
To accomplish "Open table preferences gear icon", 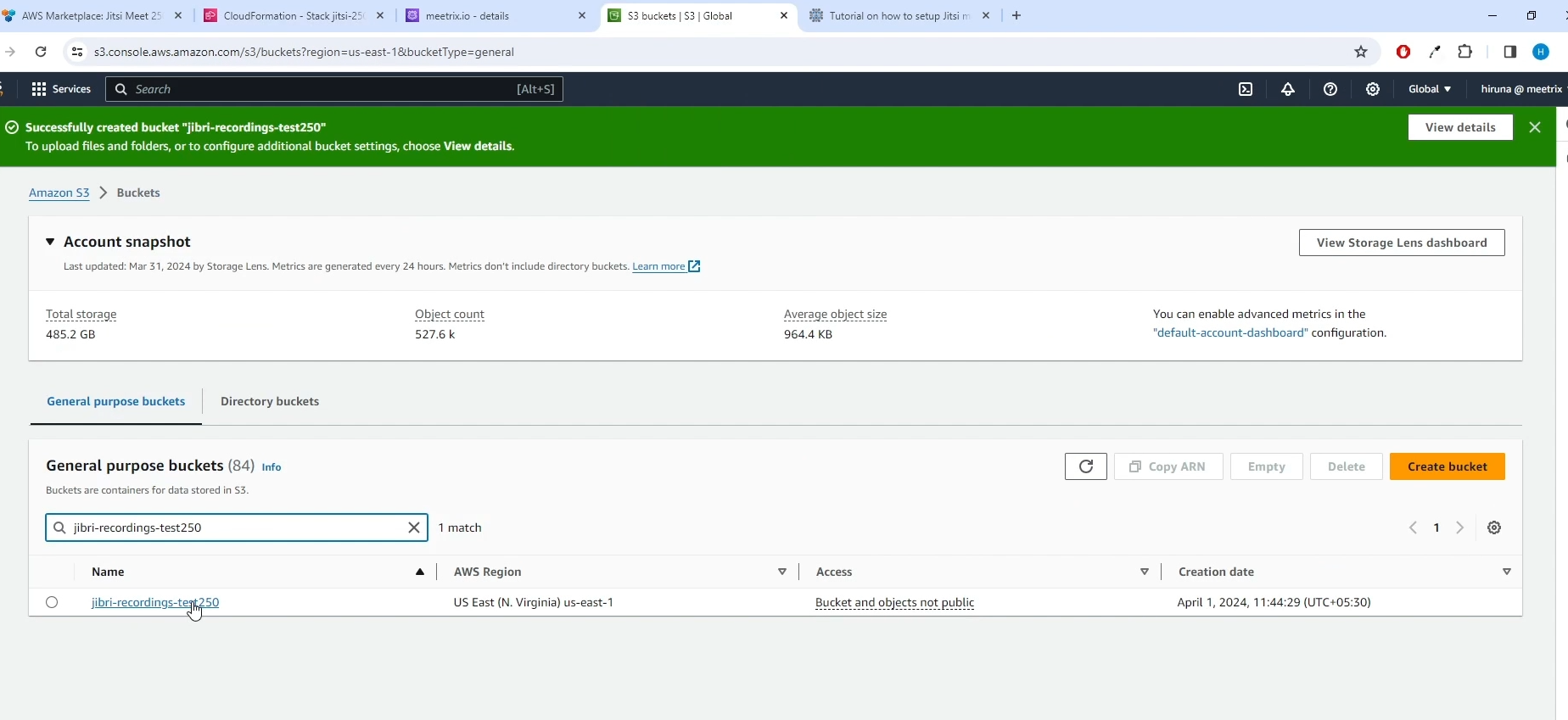I will 1495,527.
